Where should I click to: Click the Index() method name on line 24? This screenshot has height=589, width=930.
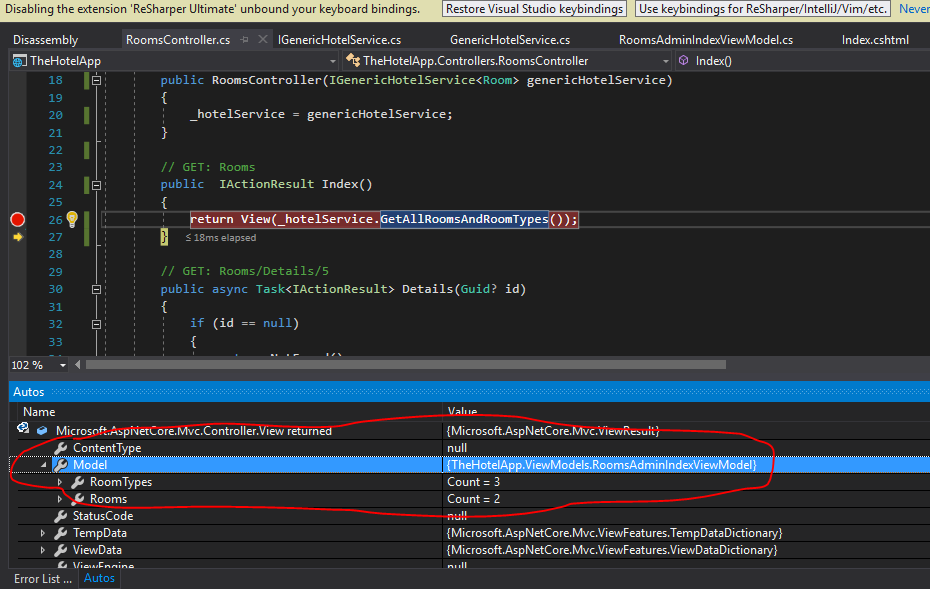click(x=347, y=184)
